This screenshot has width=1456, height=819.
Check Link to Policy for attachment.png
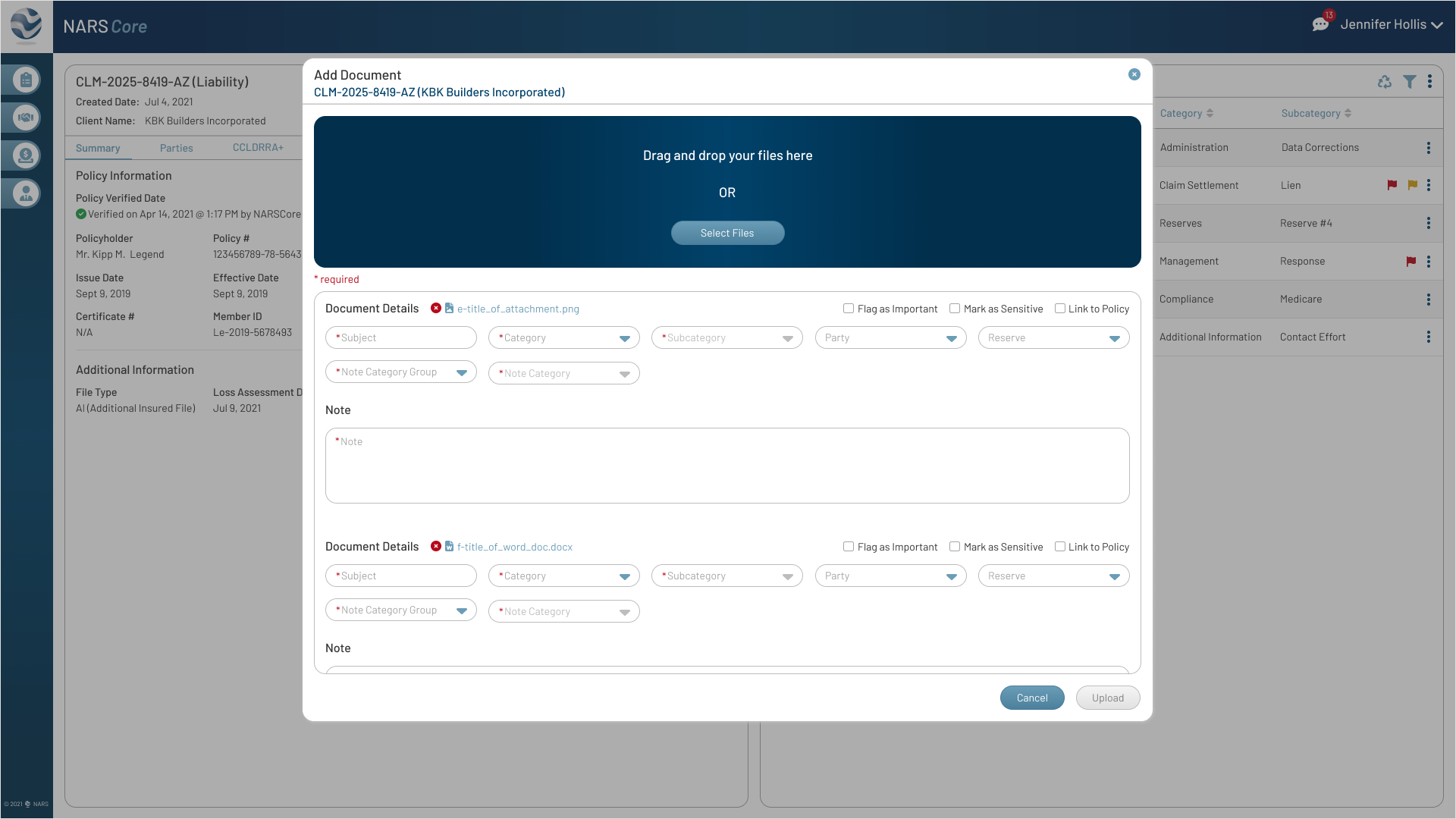(x=1059, y=309)
